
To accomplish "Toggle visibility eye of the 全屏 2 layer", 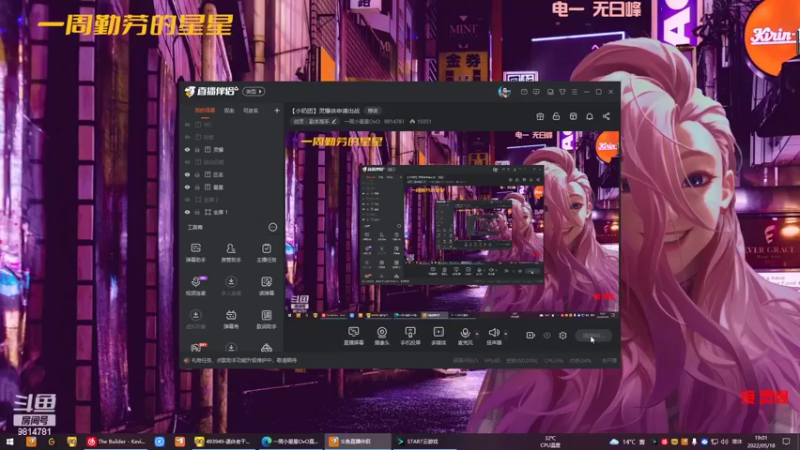I will point(187,199).
